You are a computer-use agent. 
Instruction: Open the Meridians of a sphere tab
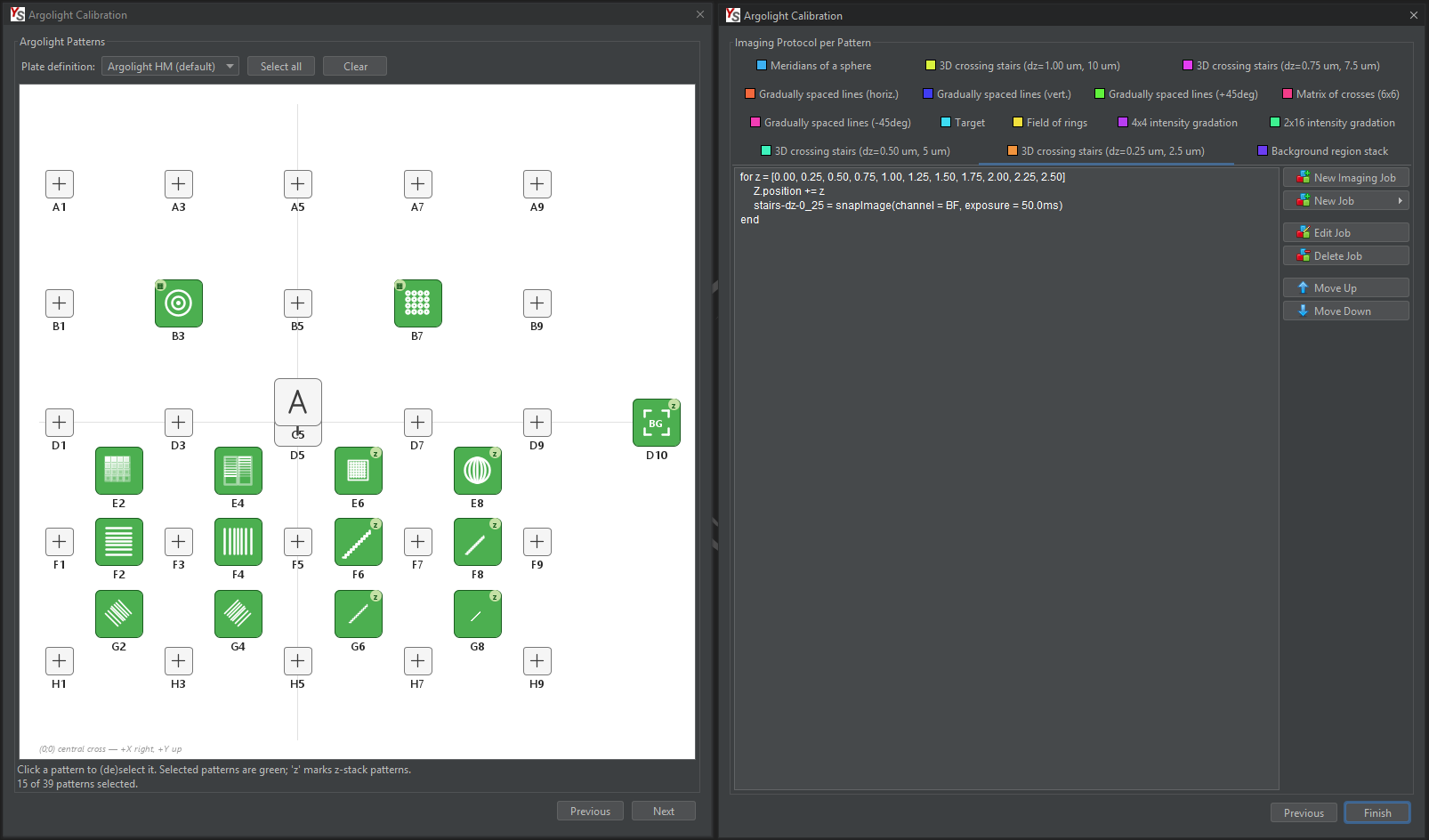813,66
